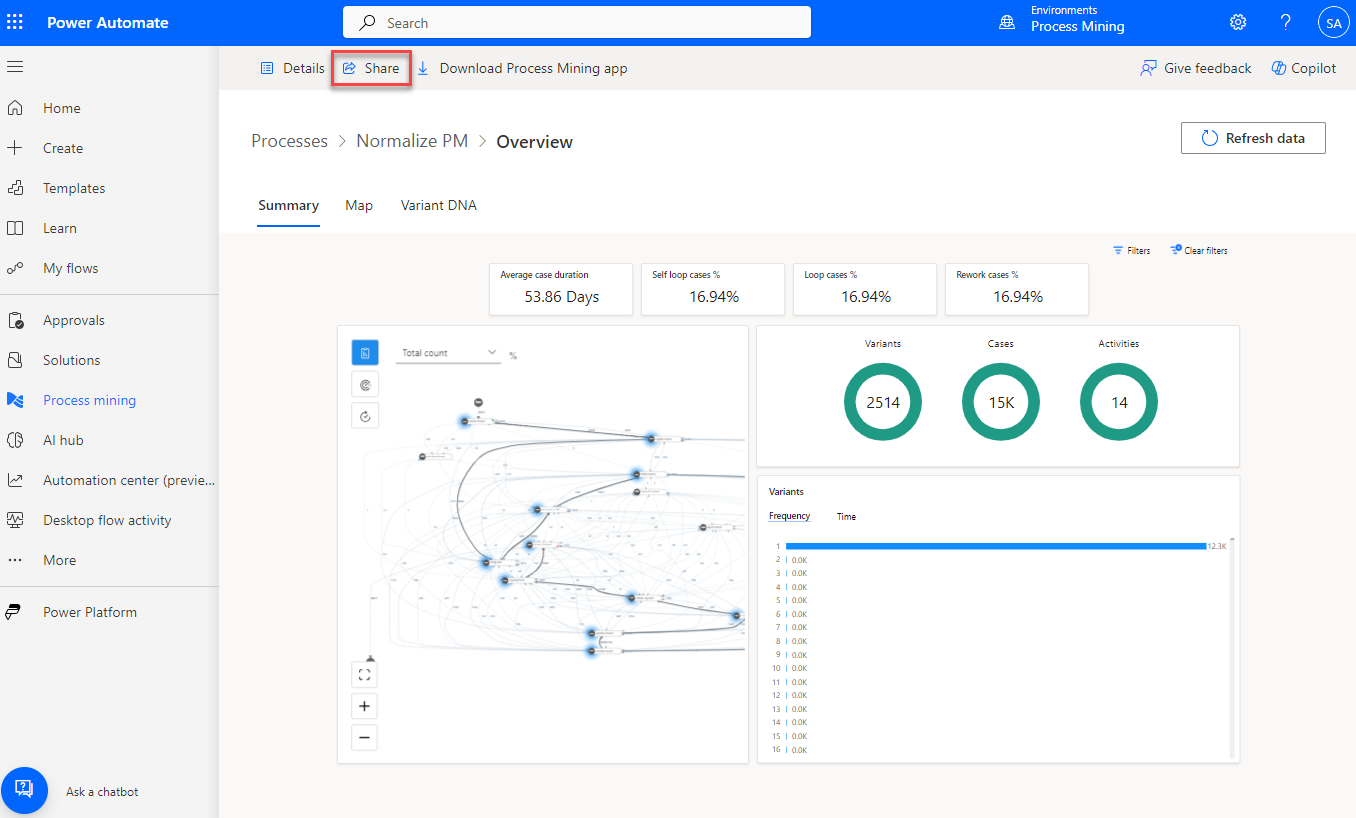Click the Approvals icon in sidebar
This screenshot has height=818, width=1356.
[15, 320]
